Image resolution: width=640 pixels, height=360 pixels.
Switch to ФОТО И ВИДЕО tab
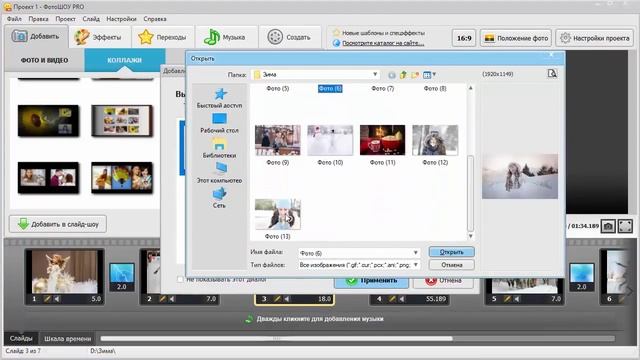point(44,60)
